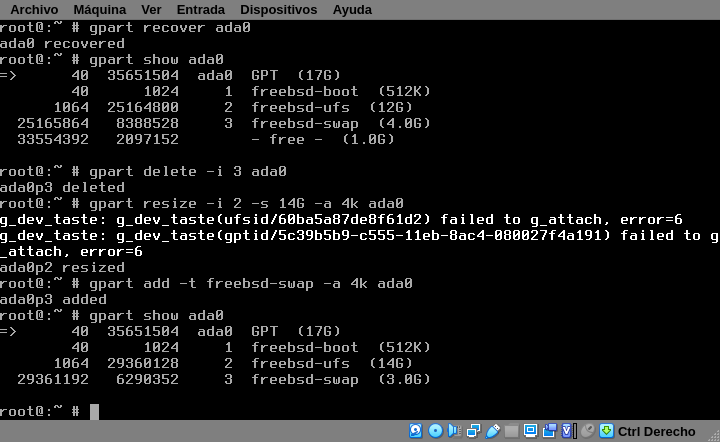The height and width of the screenshot is (442, 720).
Task: Click the optical disc status icon
Action: 435,431
